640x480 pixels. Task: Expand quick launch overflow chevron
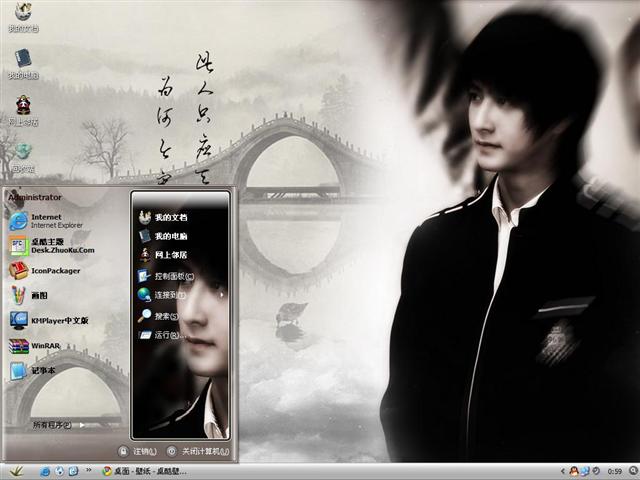point(89,470)
